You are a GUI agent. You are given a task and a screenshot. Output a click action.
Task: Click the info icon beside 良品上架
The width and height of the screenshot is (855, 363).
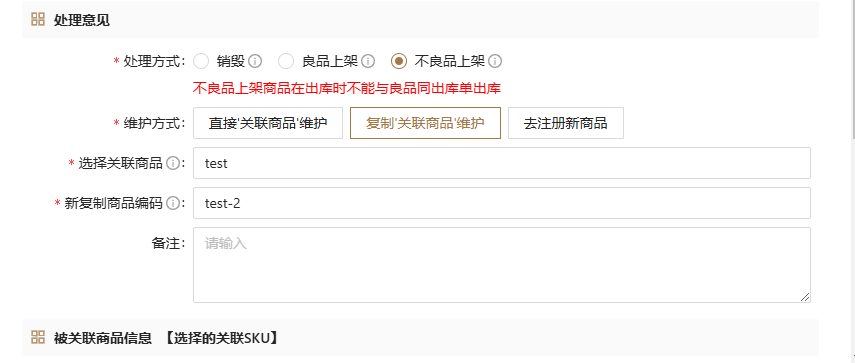tap(368, 61)
